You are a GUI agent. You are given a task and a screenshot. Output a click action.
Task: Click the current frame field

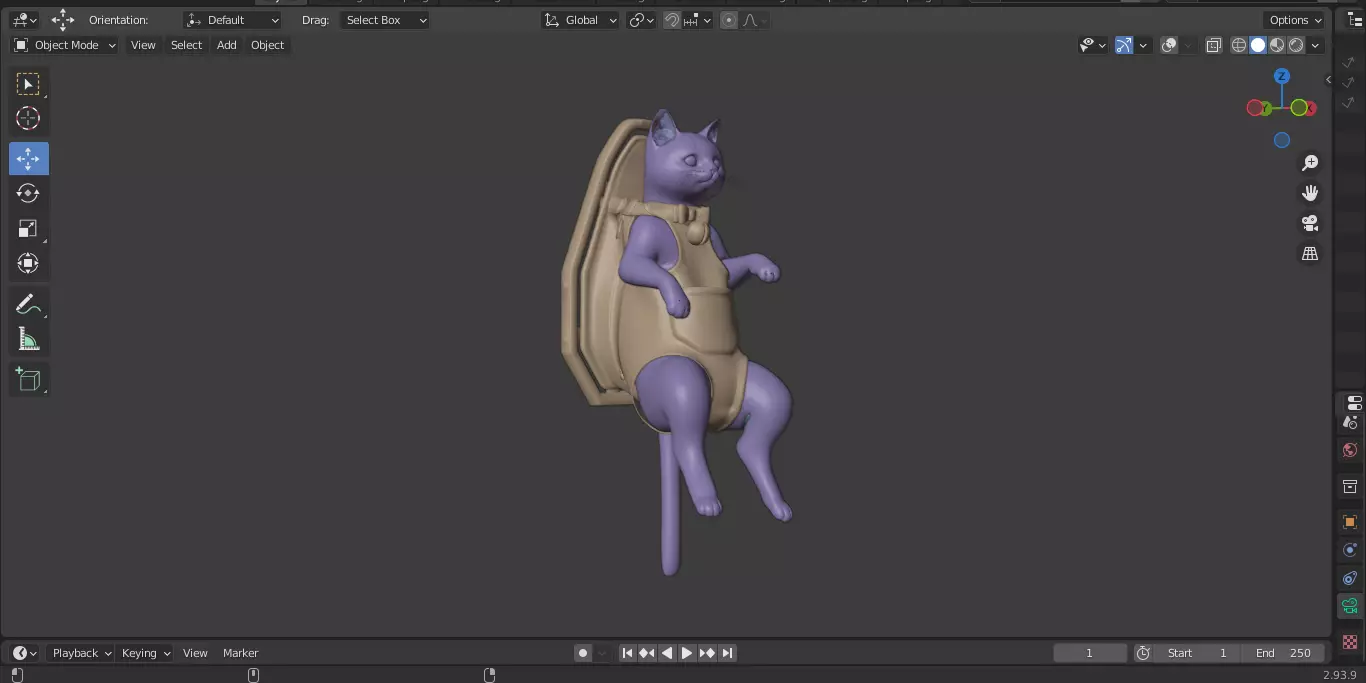[x=1090, y=653]
